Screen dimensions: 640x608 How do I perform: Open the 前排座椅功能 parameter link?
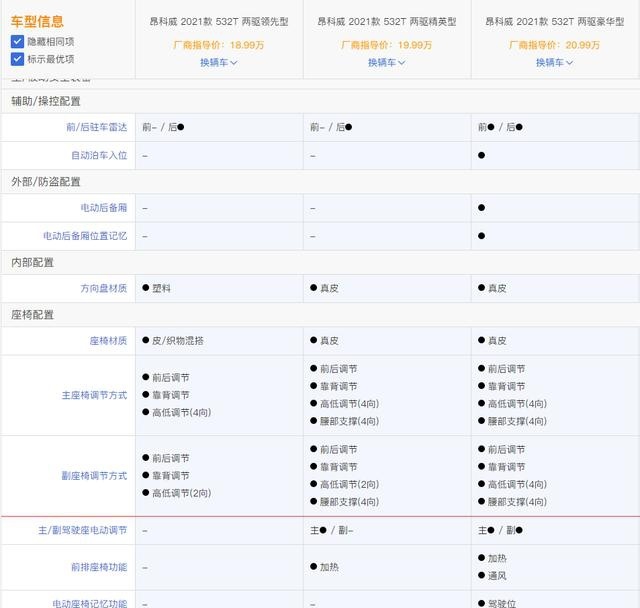coord(99,567)
